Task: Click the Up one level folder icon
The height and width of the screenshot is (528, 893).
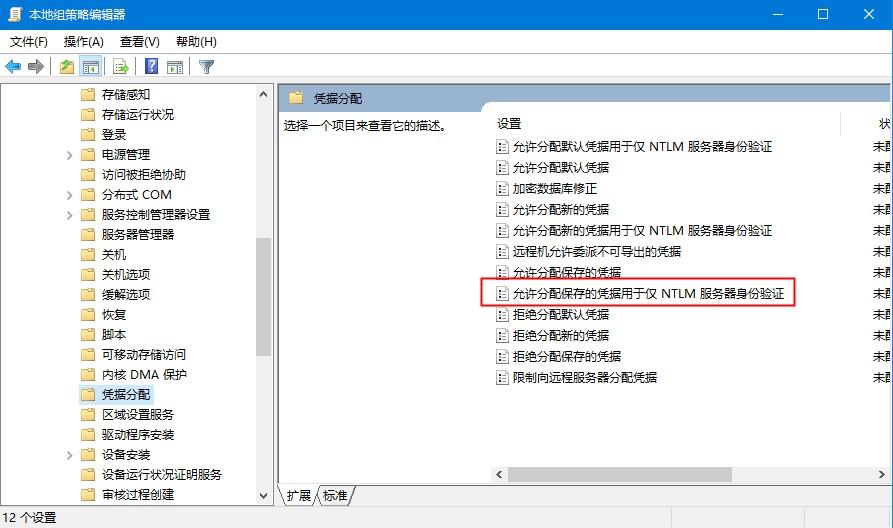Action: (67, 67)
